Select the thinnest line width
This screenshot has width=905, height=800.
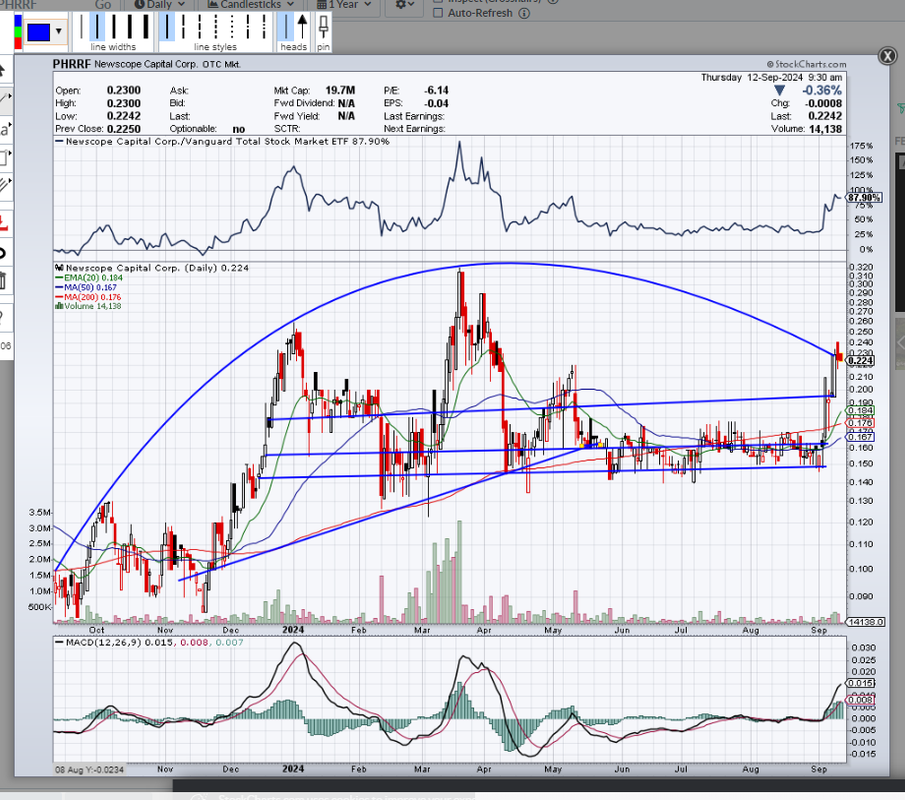pyautogui.click(x=81, y=27)
